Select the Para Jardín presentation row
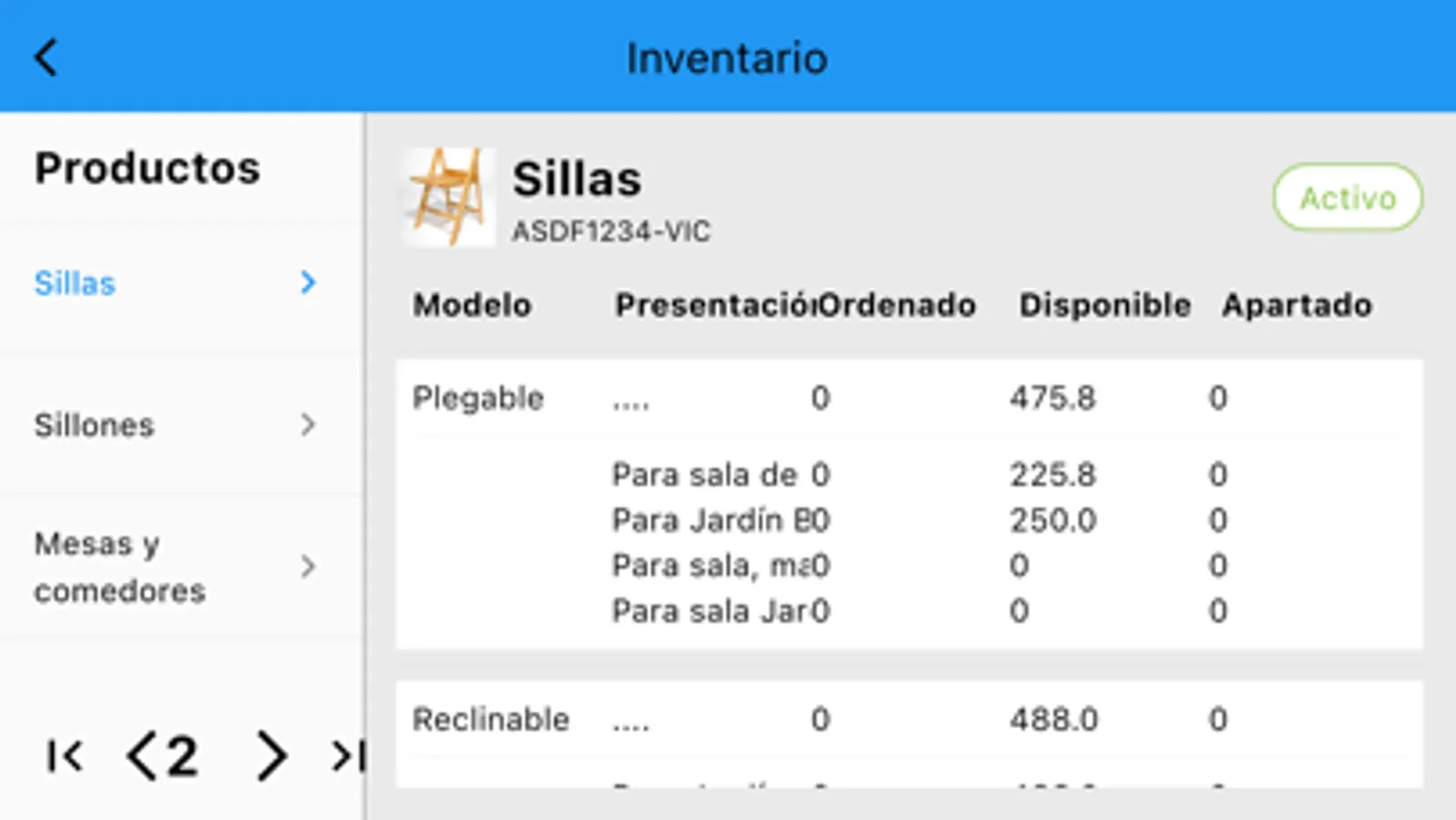Viewport: 1456px width, 820px height. (x=920, y=520)
